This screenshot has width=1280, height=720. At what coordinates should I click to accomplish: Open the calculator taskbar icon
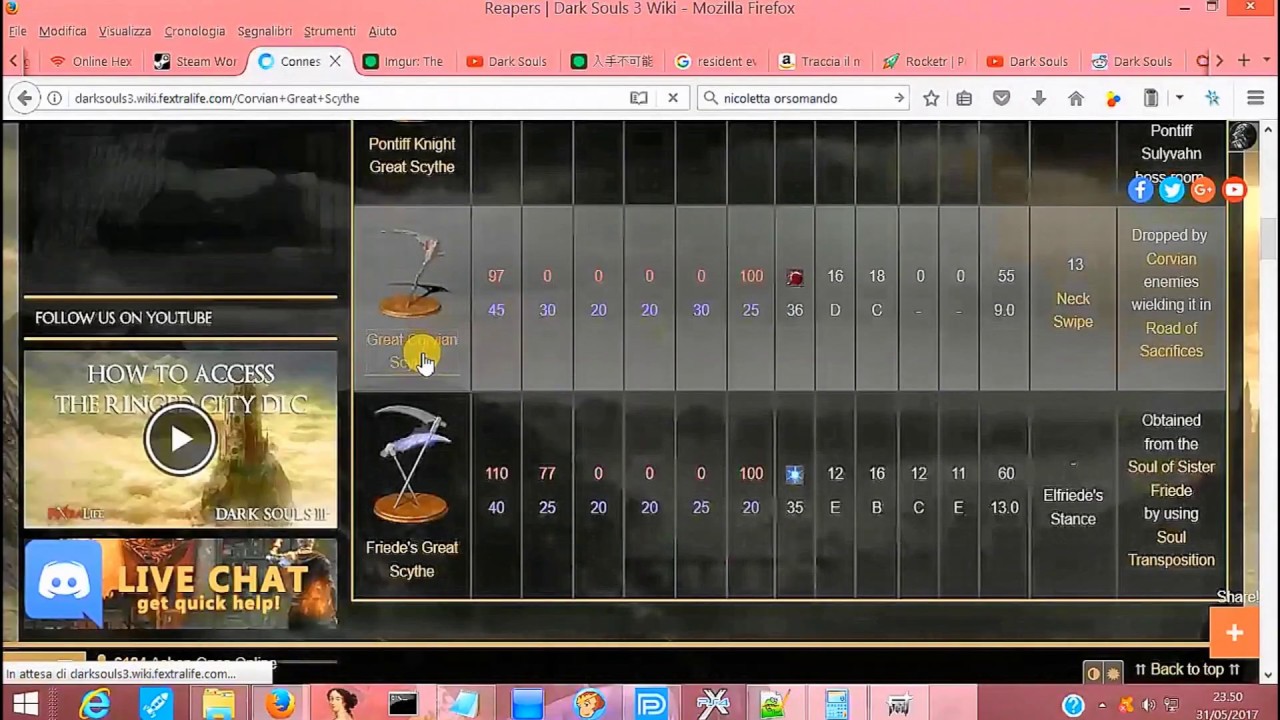(836, 704)
